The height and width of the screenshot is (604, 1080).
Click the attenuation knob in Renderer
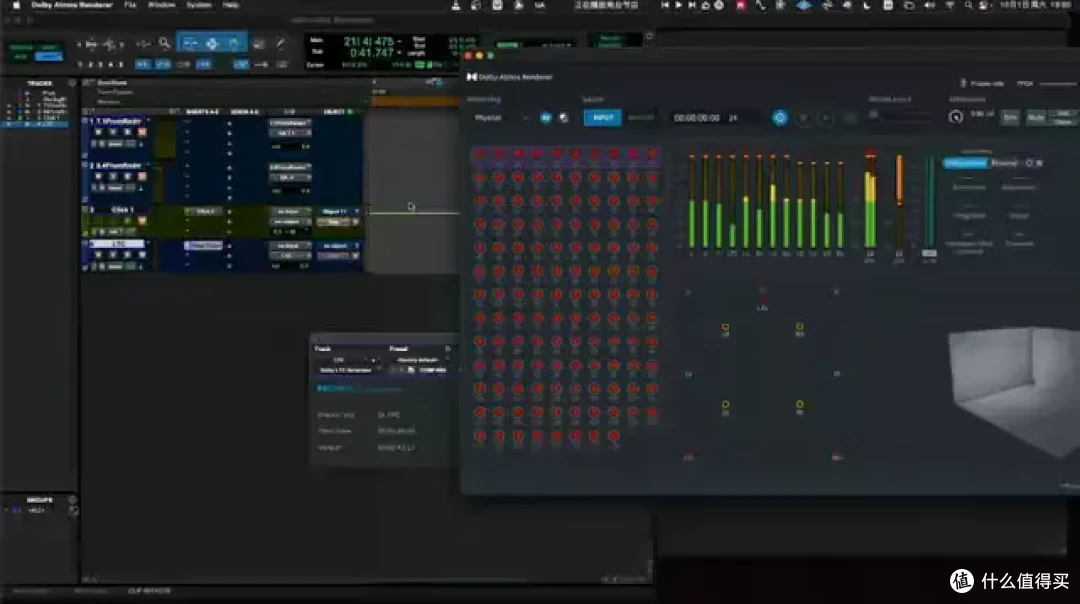pyautogui.click(x=955, y=118)
